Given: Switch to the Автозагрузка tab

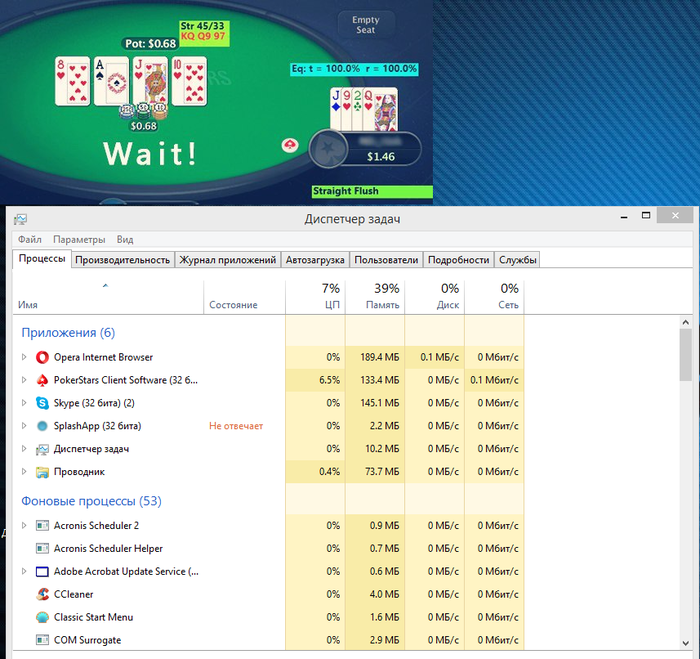Looking at the screenshot, I should pyautogui.click(x=315, y=260).
